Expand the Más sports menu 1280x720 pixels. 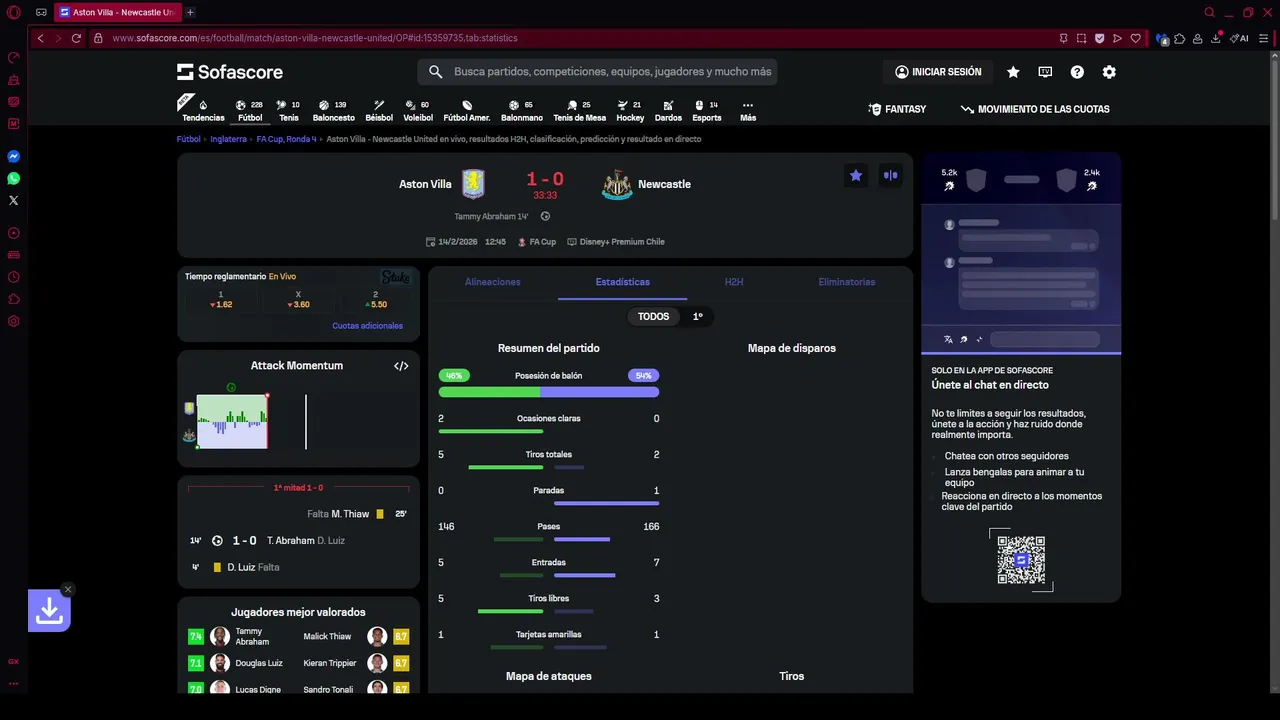pyautogui.click(x=748, y=110)
